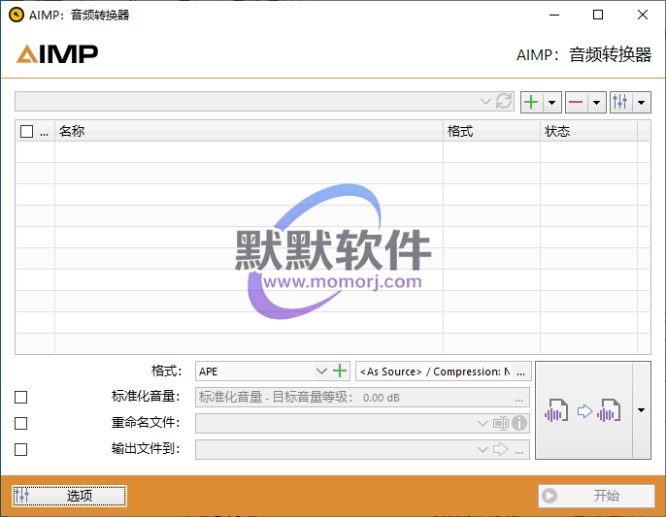
Task: Click the 名称 column header
Action: [x=250, y=131]
